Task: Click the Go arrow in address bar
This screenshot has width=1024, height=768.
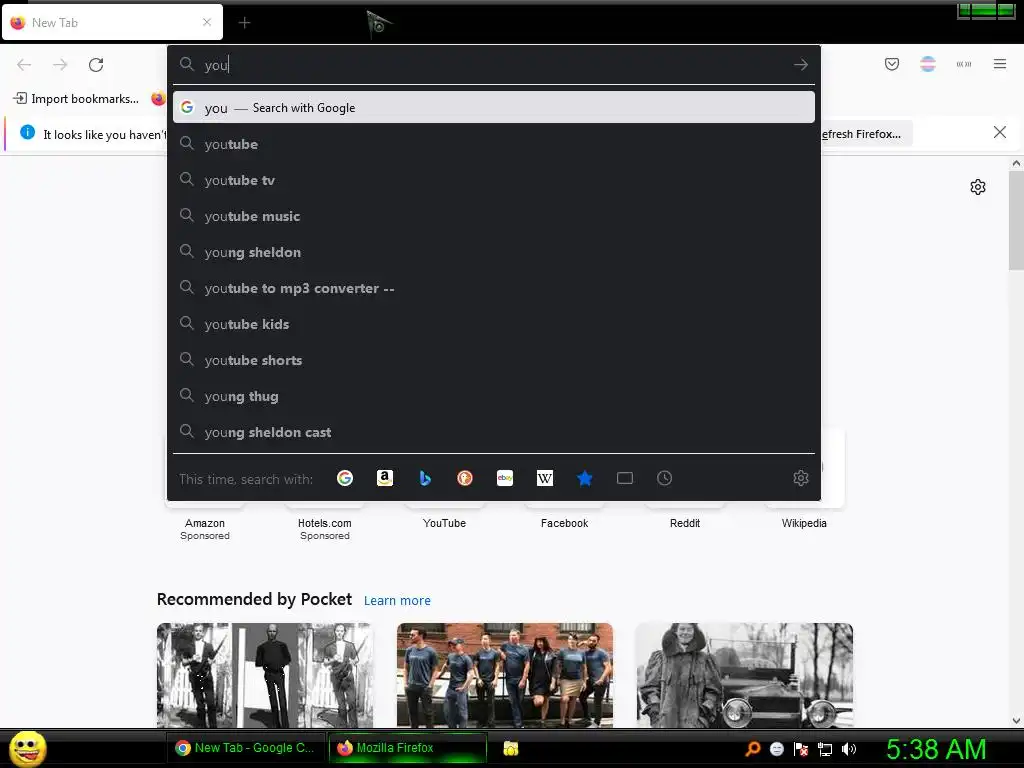Action: tap(801, 65)
